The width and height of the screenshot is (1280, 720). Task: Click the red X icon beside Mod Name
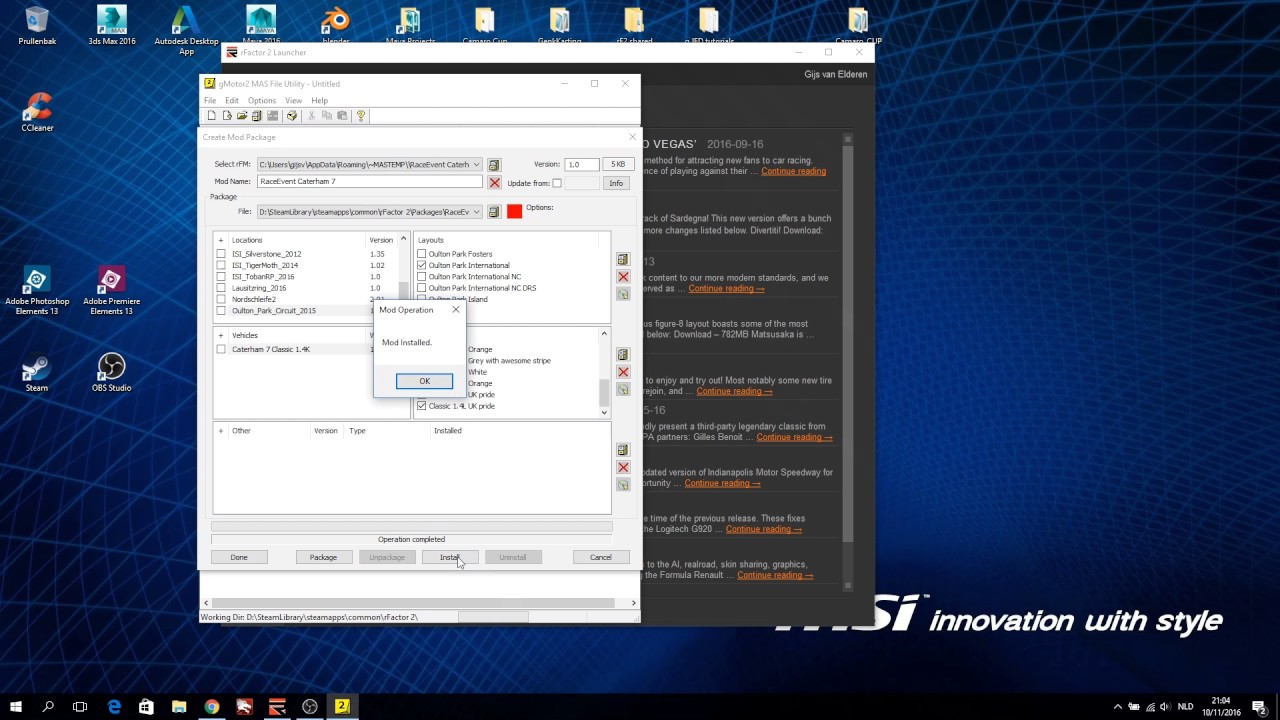(494, 183)
